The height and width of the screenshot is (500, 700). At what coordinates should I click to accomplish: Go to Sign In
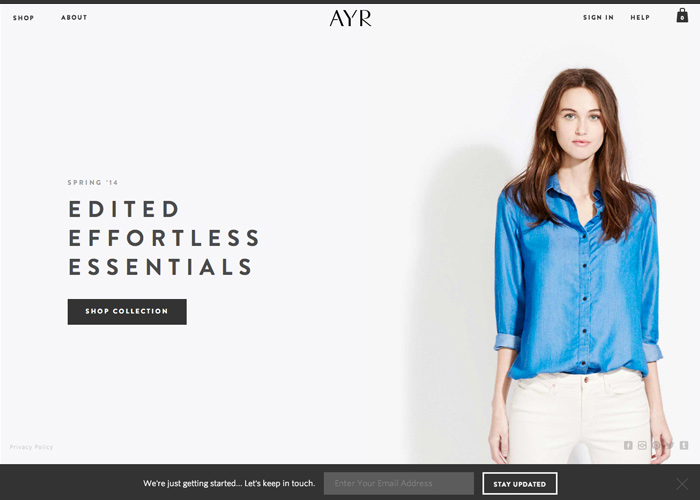(598, 17)
